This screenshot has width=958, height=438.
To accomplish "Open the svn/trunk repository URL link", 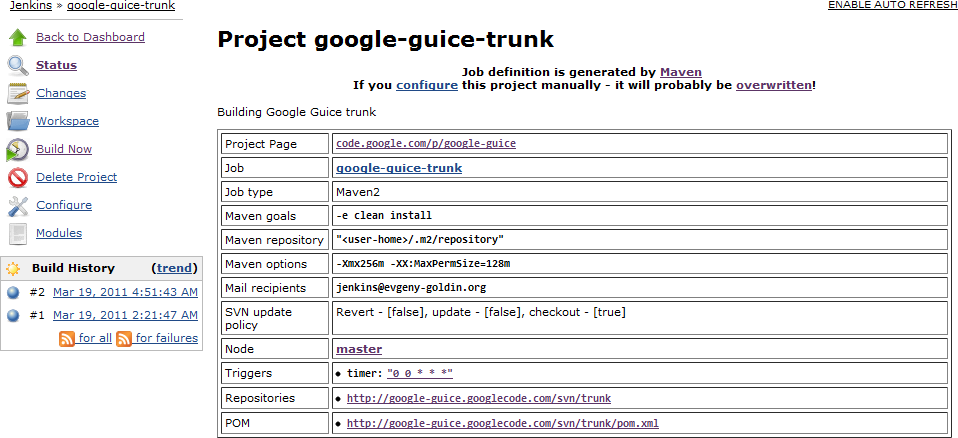I will (479, 398).
